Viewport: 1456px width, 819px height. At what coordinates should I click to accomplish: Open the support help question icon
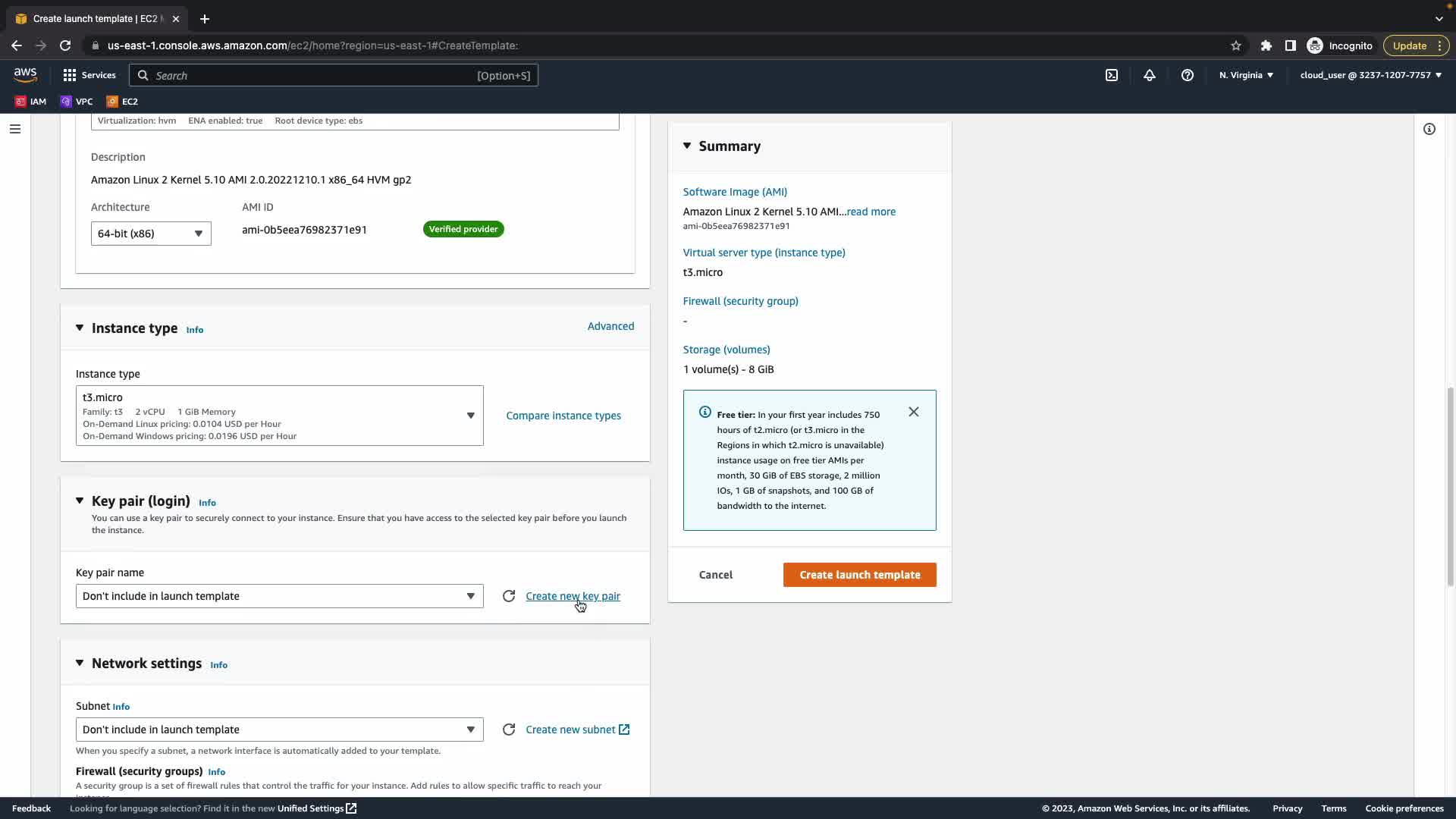point(1188,75)
